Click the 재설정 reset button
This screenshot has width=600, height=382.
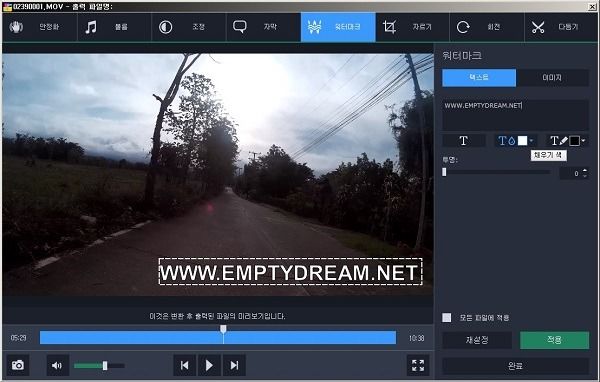coord(477,340)
